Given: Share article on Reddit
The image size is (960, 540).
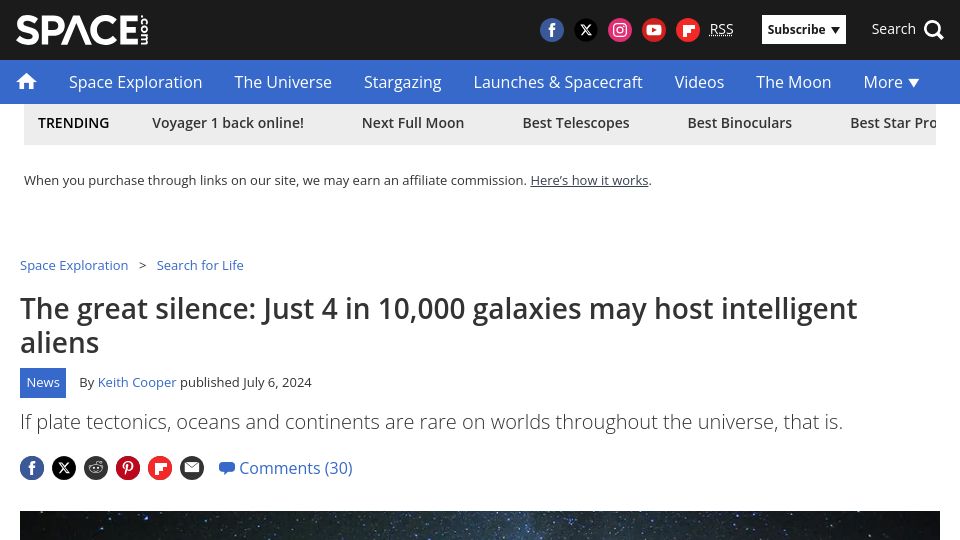Looking at the screenshot, I should click(96, 468).
